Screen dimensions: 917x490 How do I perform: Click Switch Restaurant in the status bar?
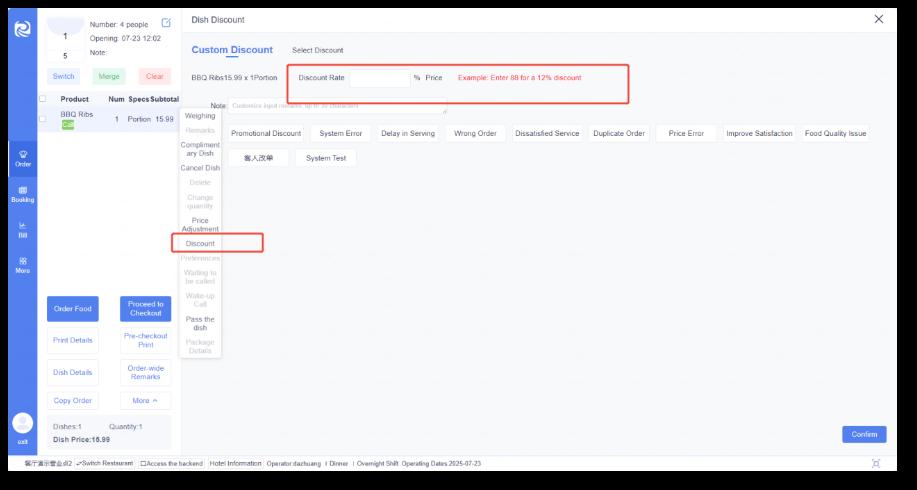pyautogui.click(x=105, y=464)
